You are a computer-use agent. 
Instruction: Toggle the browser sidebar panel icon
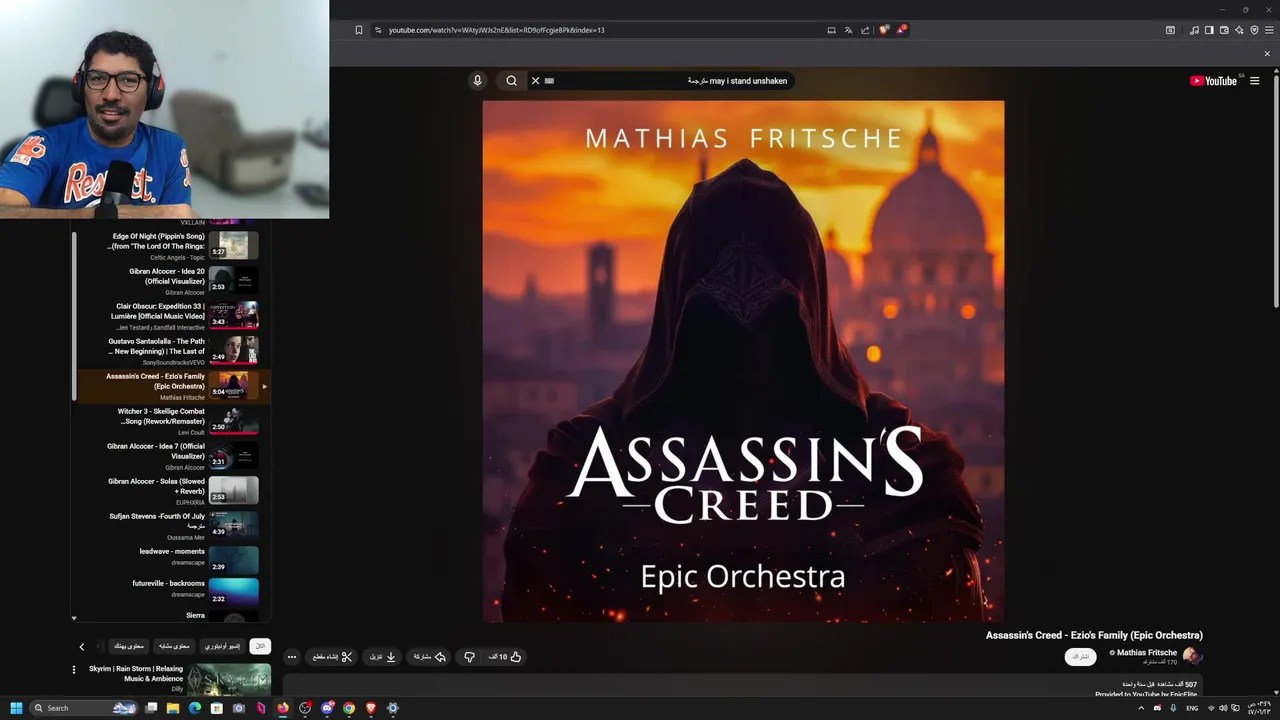[1209, 30]
